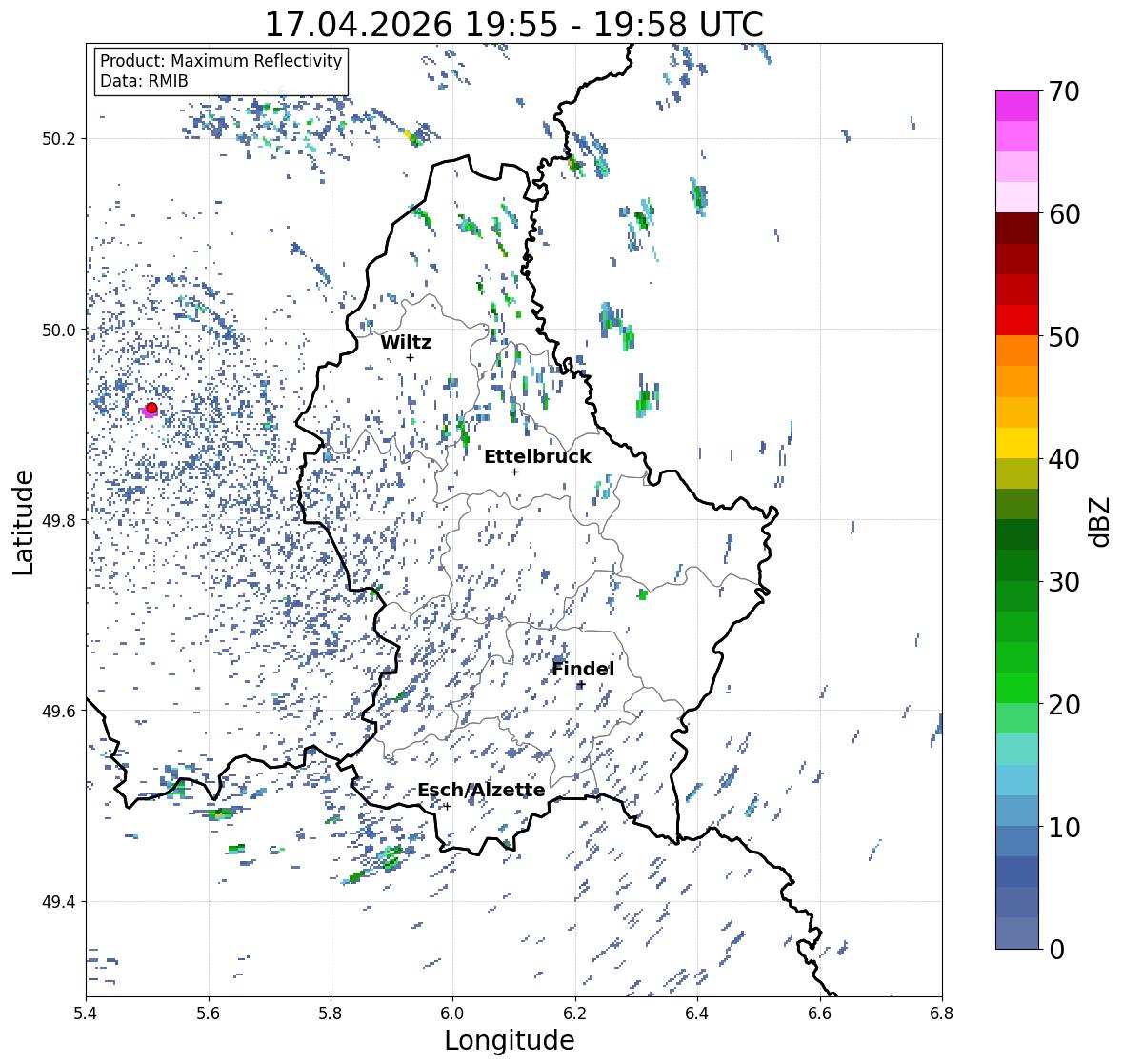
Task: Click the Data: RMIB text line
Action: 144,81
